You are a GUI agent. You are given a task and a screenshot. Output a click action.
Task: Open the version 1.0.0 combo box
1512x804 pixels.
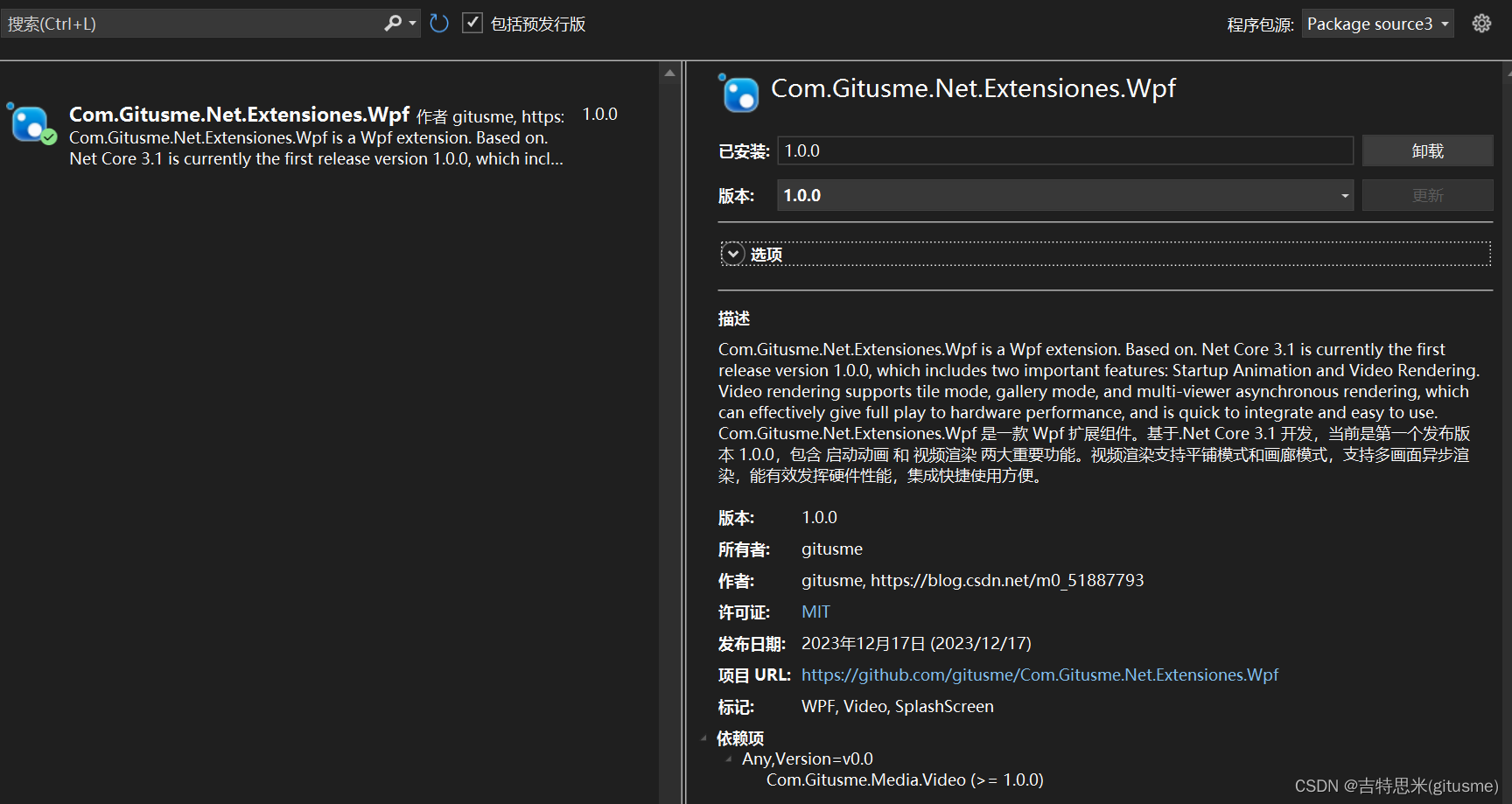[x=1065, y=195]
